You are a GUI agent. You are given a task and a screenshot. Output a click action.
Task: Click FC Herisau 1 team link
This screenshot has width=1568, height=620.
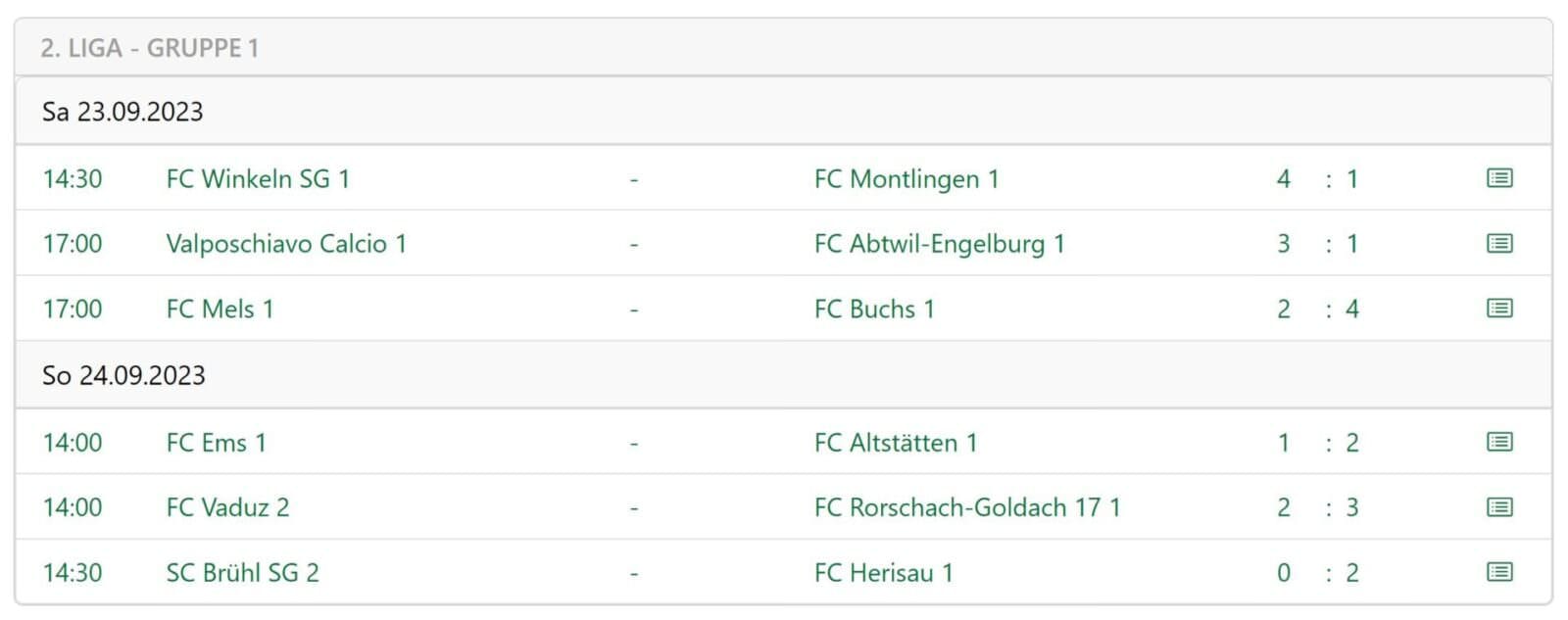(883, 573)
